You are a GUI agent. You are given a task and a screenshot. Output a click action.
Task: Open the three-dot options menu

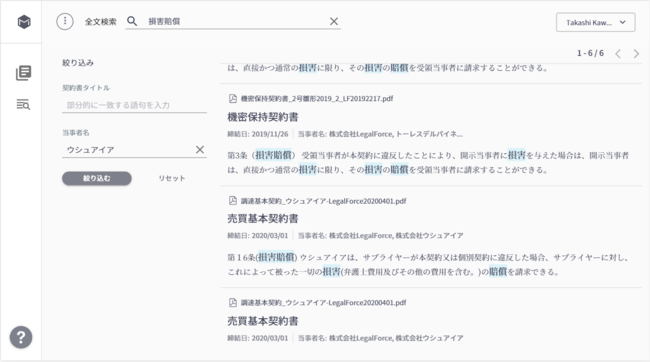65,22
